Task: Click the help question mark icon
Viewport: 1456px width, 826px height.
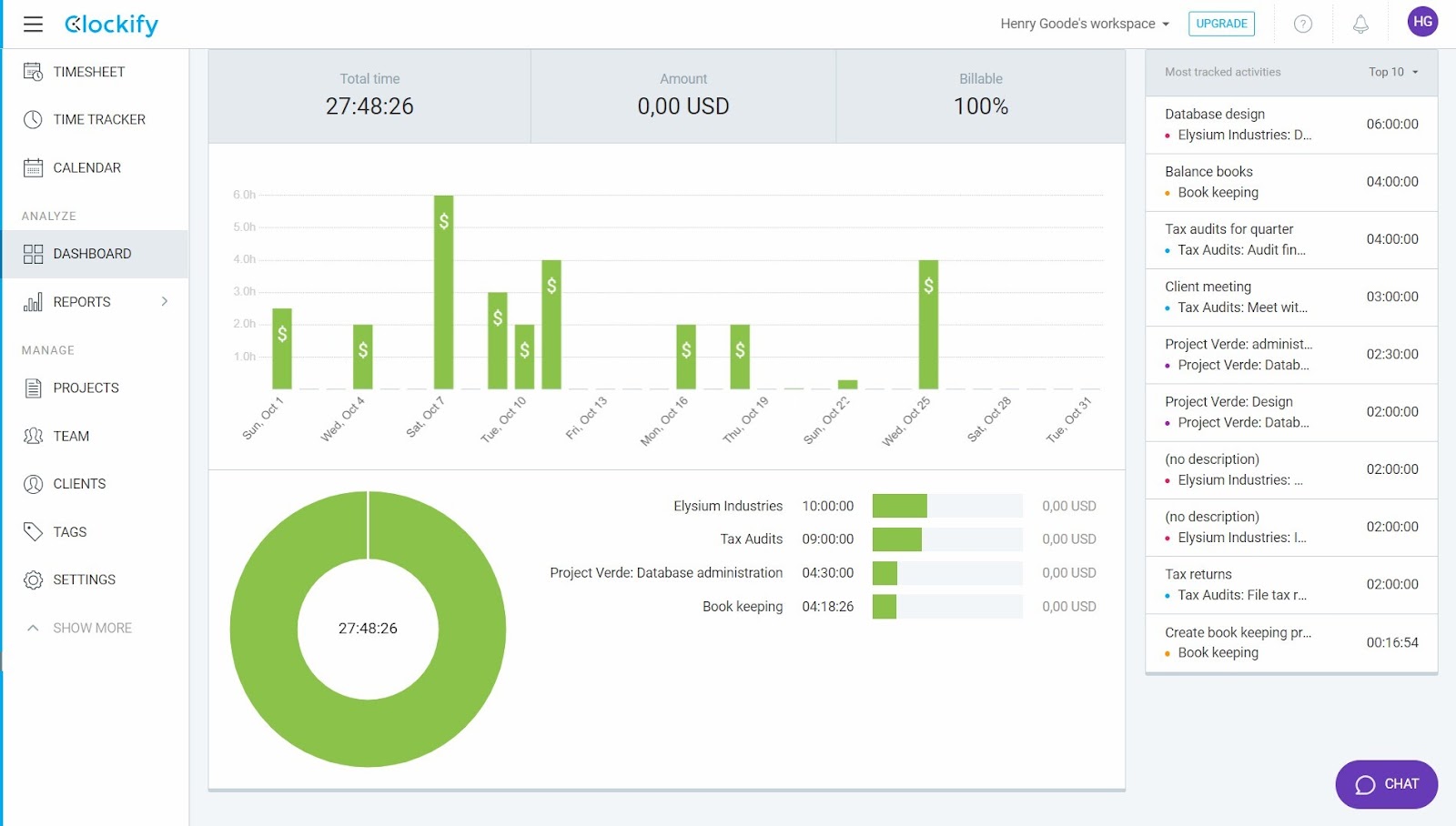Action: (1303, 25)
